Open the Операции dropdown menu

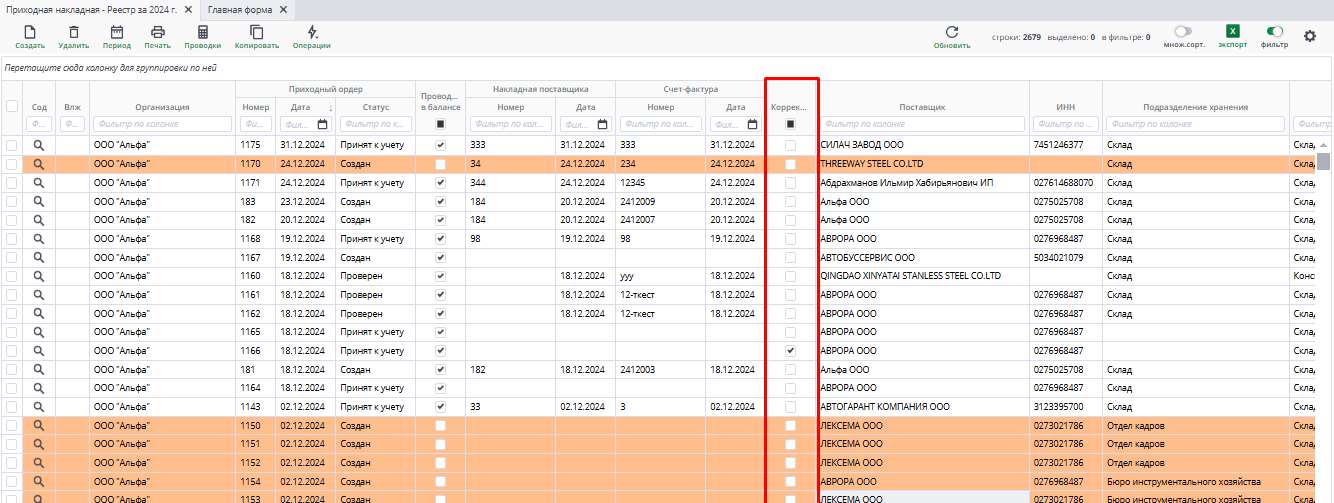click(x=312, y=33)
